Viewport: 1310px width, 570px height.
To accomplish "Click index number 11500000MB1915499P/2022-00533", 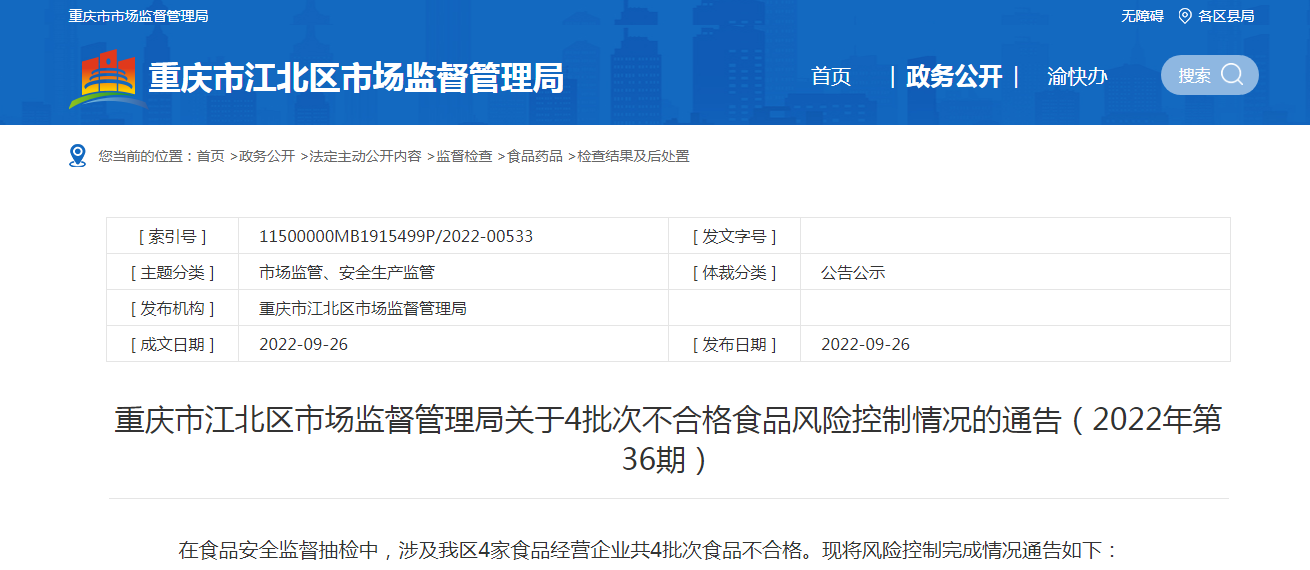I will point(396,236).
